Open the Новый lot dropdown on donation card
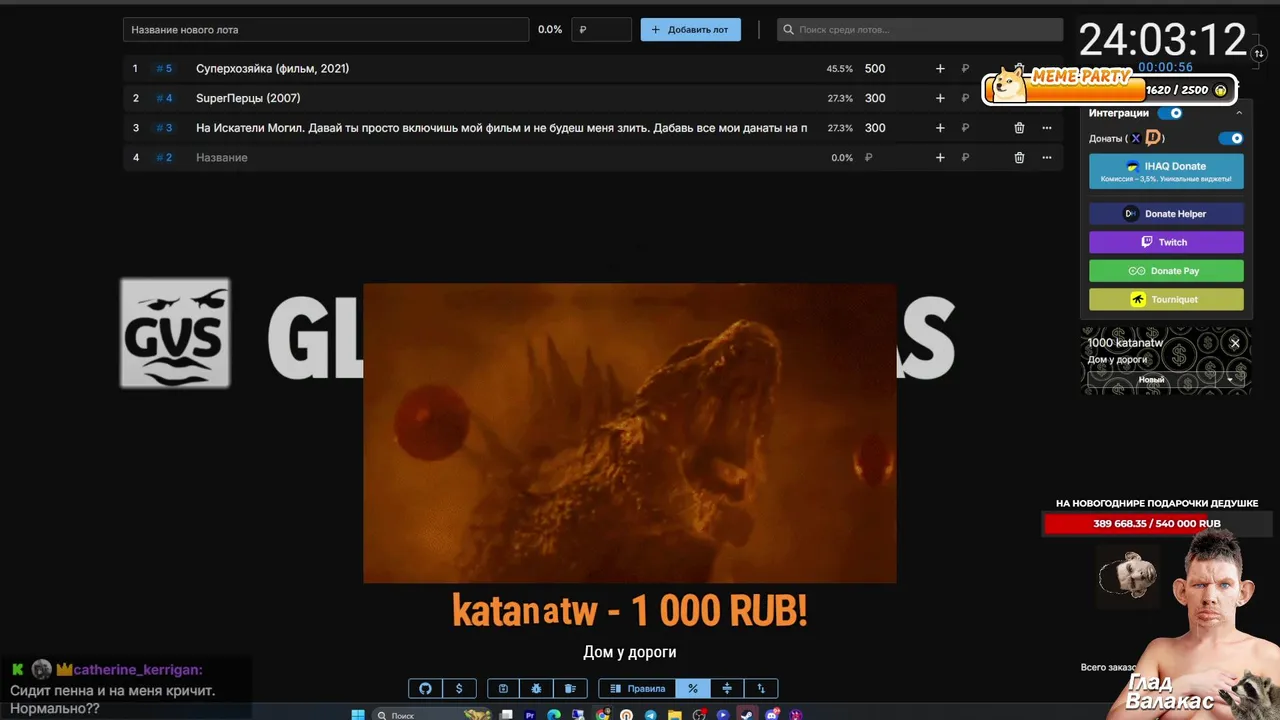1280x720 pixels. [1230, 380]
